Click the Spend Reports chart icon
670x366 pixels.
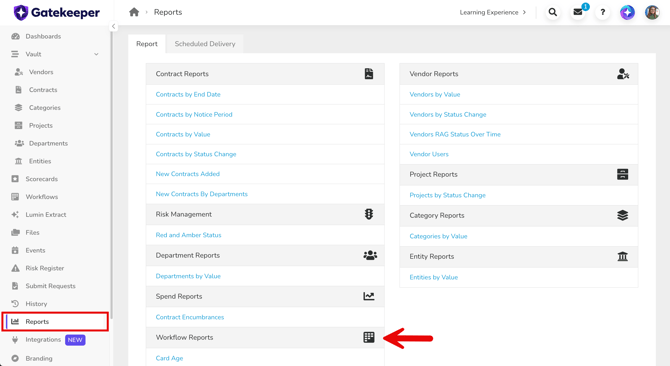369,296
